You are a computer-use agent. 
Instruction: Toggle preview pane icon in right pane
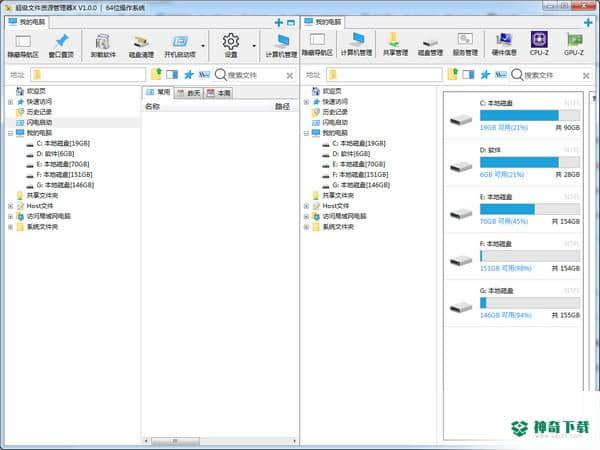pos(468,74)
